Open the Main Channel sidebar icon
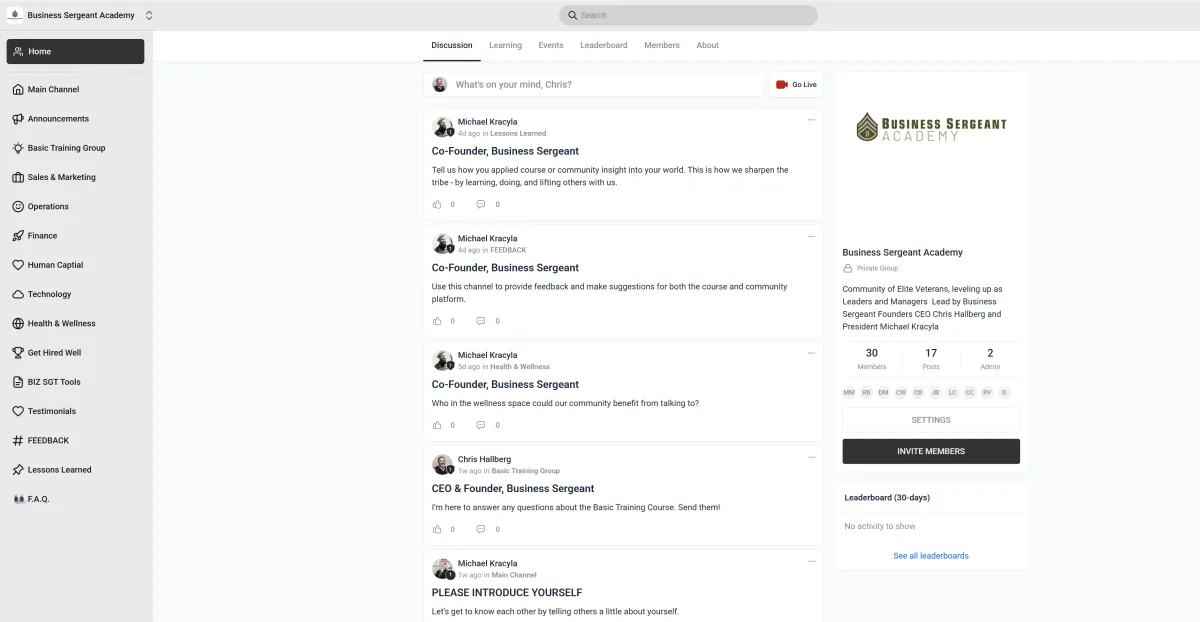 pos(18,89)
